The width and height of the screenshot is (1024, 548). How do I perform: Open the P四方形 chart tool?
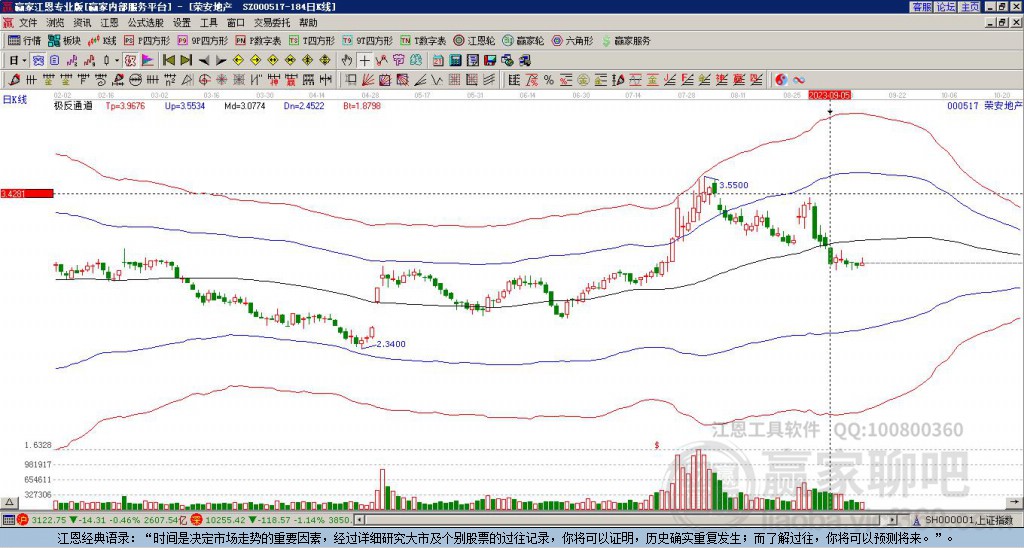coord(147,40)
